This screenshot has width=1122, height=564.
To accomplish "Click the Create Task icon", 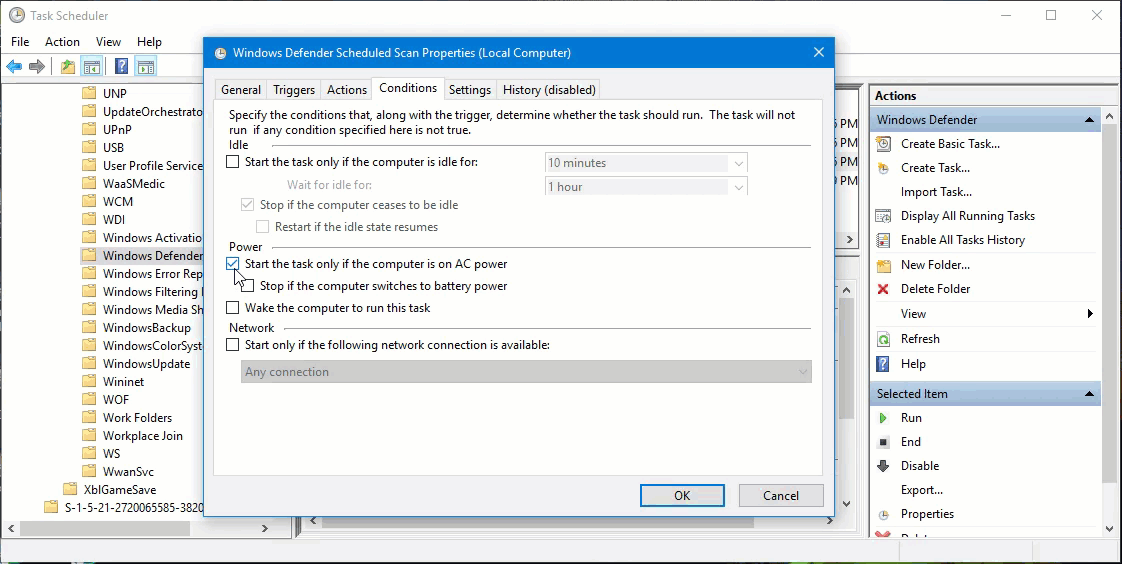I will [x=884, y=168].
